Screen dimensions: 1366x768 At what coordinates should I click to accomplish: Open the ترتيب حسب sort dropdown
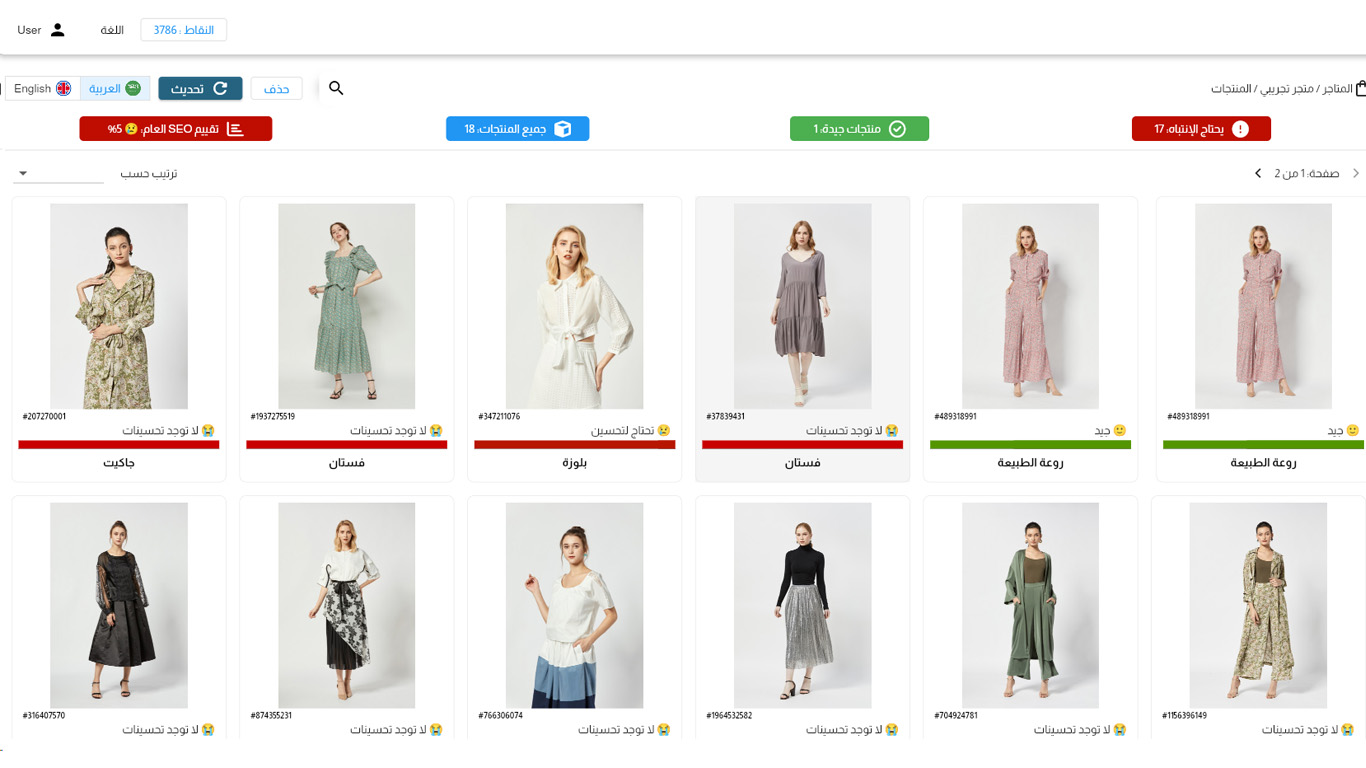click(x=58, y=174)
